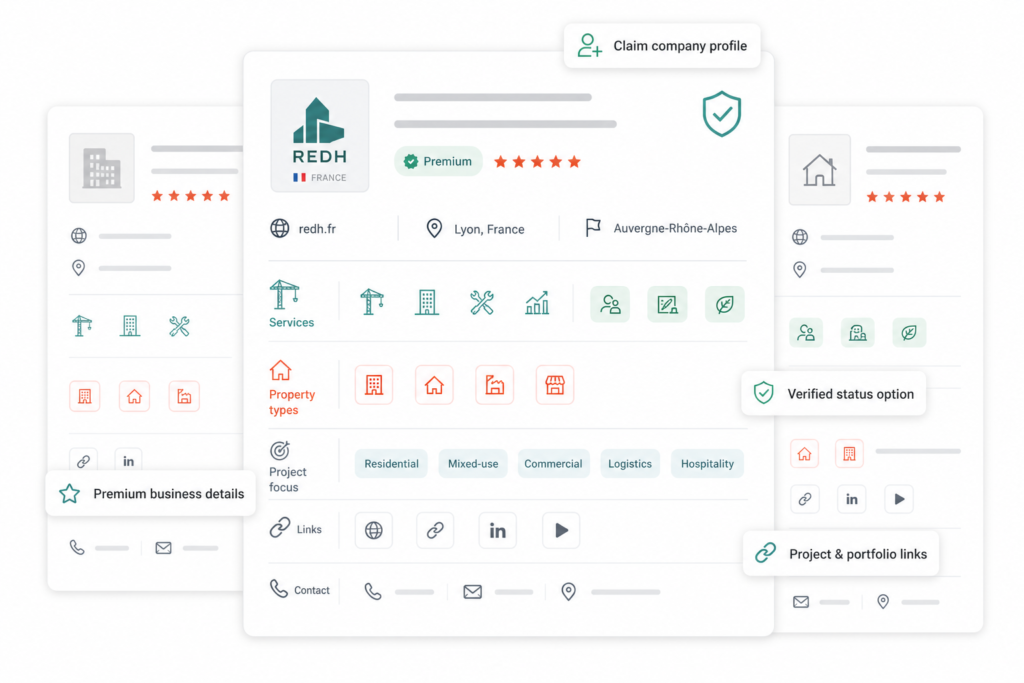
Task: Open the chain link icon in Links row
Action: point(435,530)
